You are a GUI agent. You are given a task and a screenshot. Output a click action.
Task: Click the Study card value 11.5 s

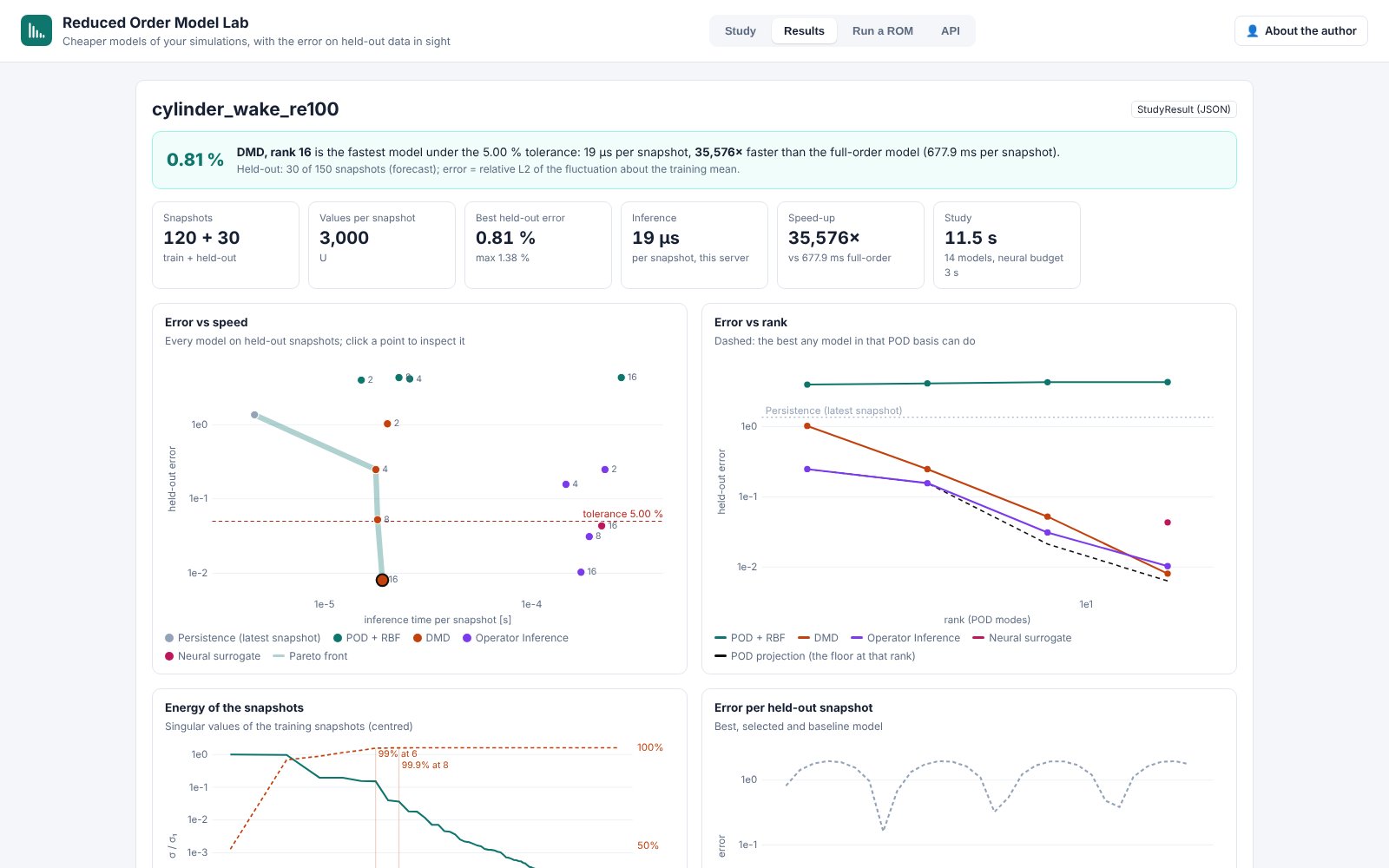coord(971,238)
